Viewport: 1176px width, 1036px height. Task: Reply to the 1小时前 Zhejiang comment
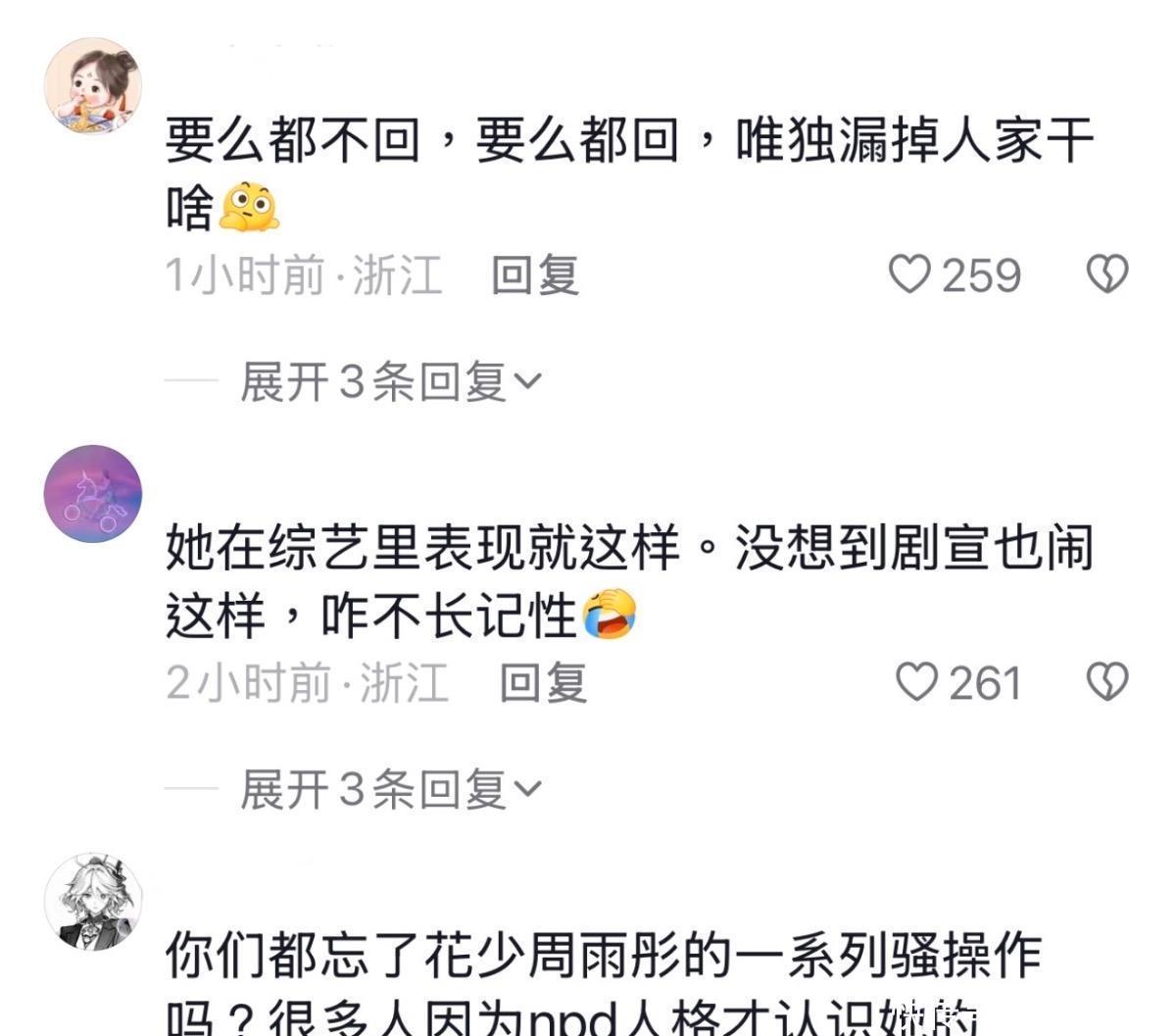pos(534,275)
